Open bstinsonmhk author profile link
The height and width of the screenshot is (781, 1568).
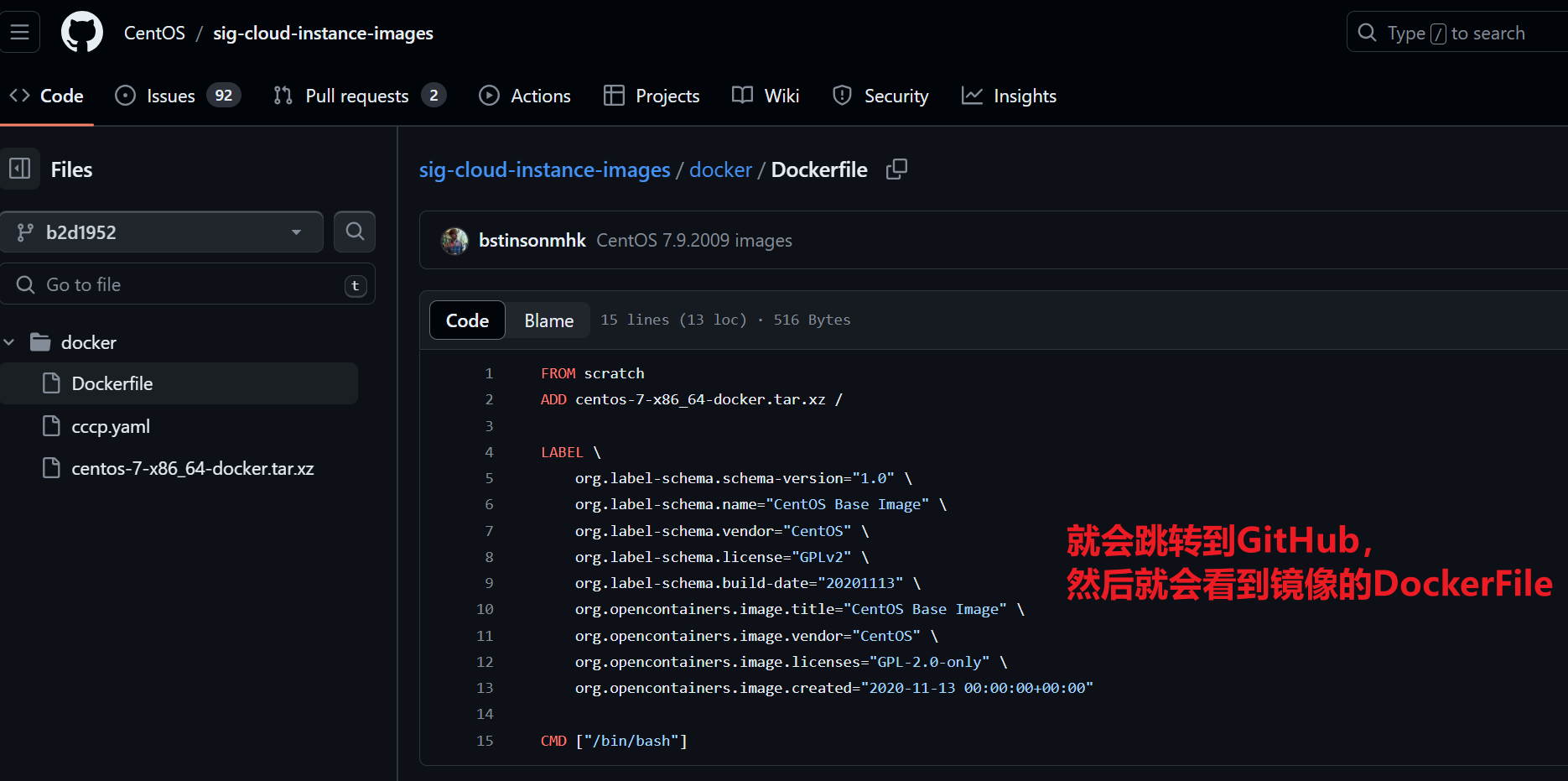pos(532,240)
